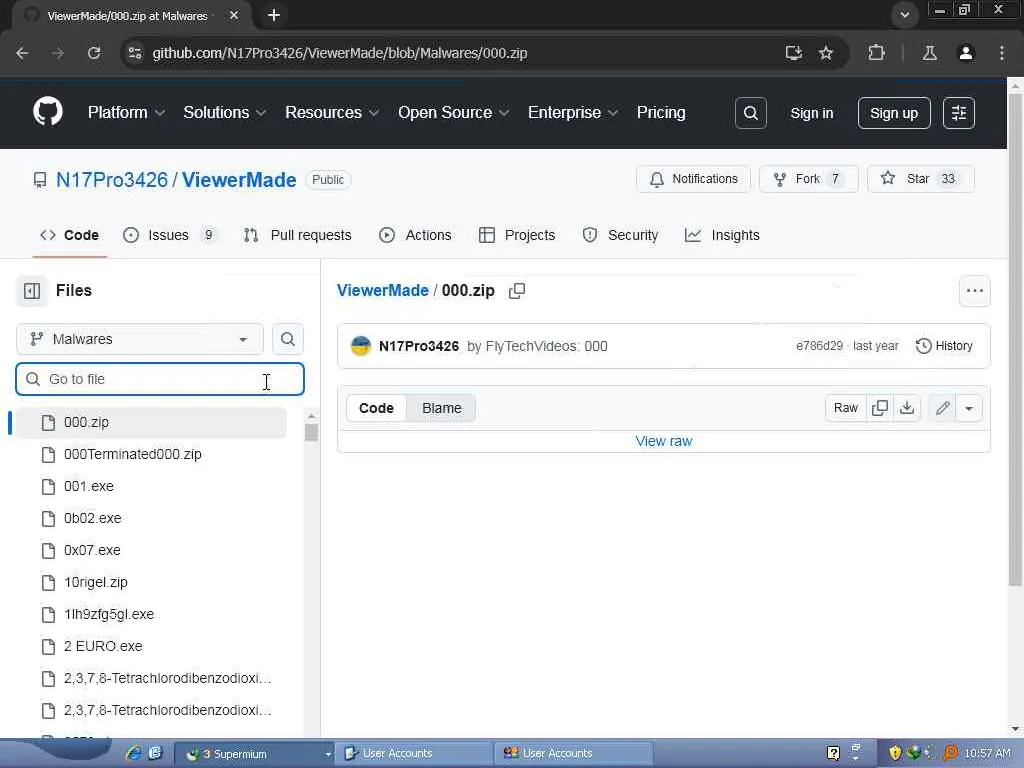Copy raw file contents icon
The width and height of the screenshot is (1024, 768).
[x=880, y=408]
